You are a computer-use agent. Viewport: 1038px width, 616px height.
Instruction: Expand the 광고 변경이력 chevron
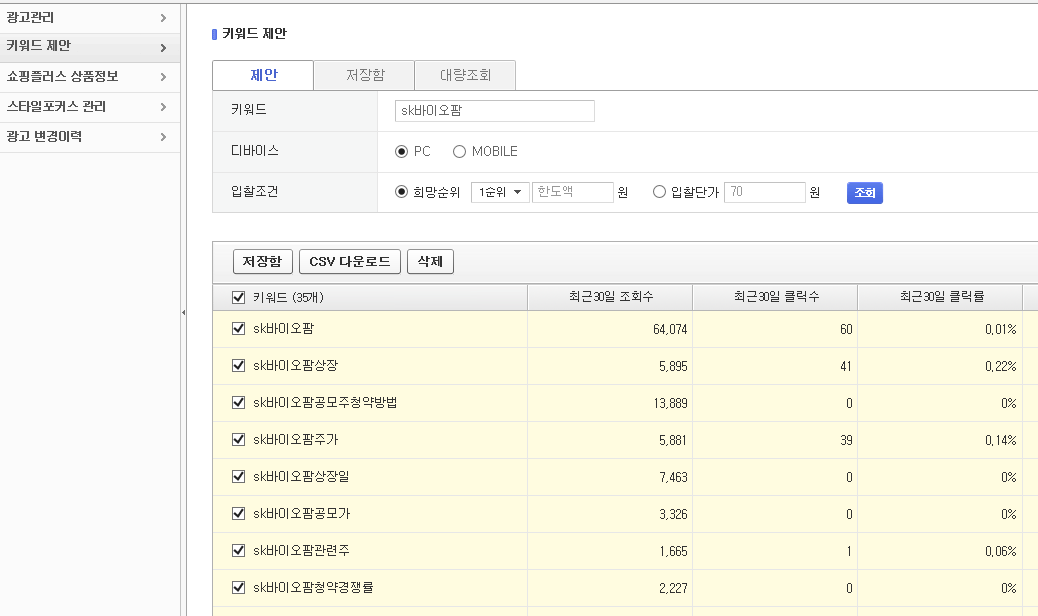tap(163, 137)
